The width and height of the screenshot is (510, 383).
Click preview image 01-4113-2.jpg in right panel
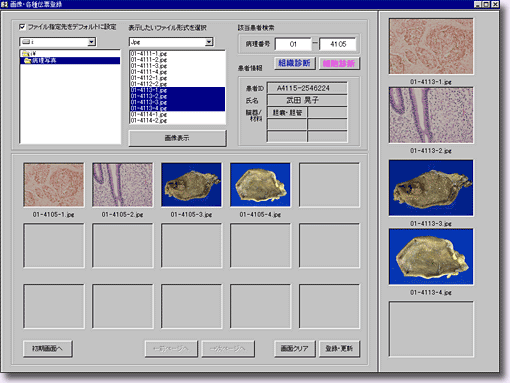[x=431, y=115]
